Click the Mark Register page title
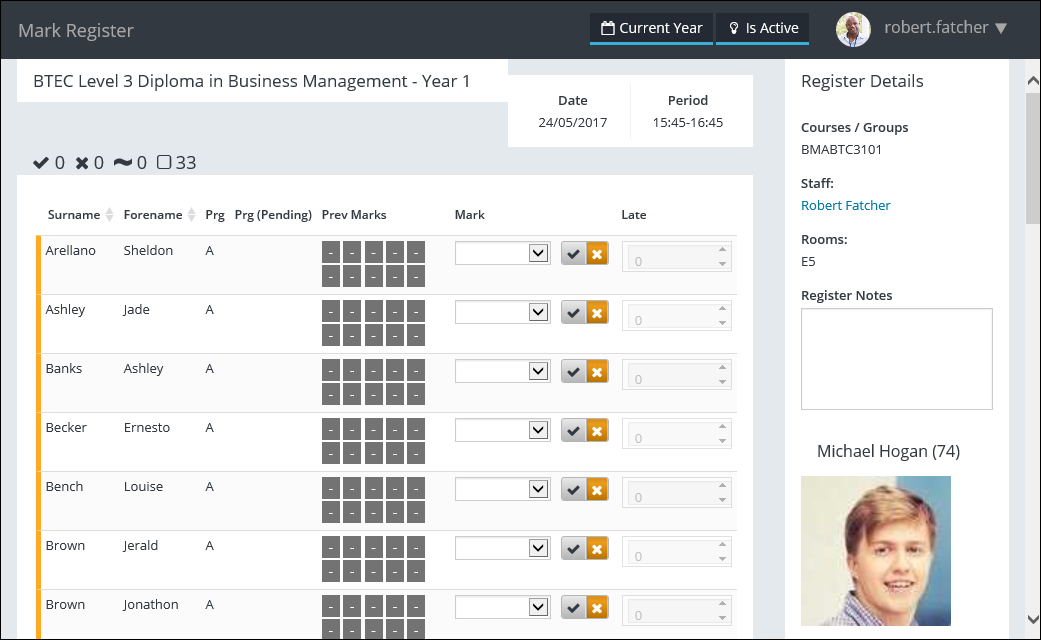1041x640 pixels. point(76,31)
